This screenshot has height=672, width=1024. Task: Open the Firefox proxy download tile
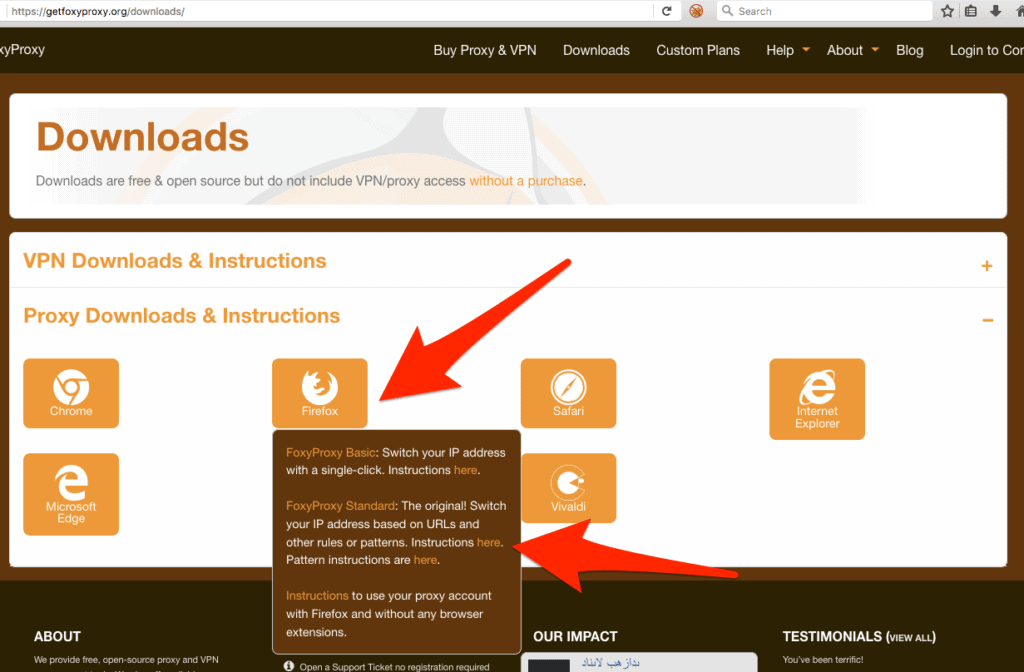pyautogui.click(x=320, y=393)
